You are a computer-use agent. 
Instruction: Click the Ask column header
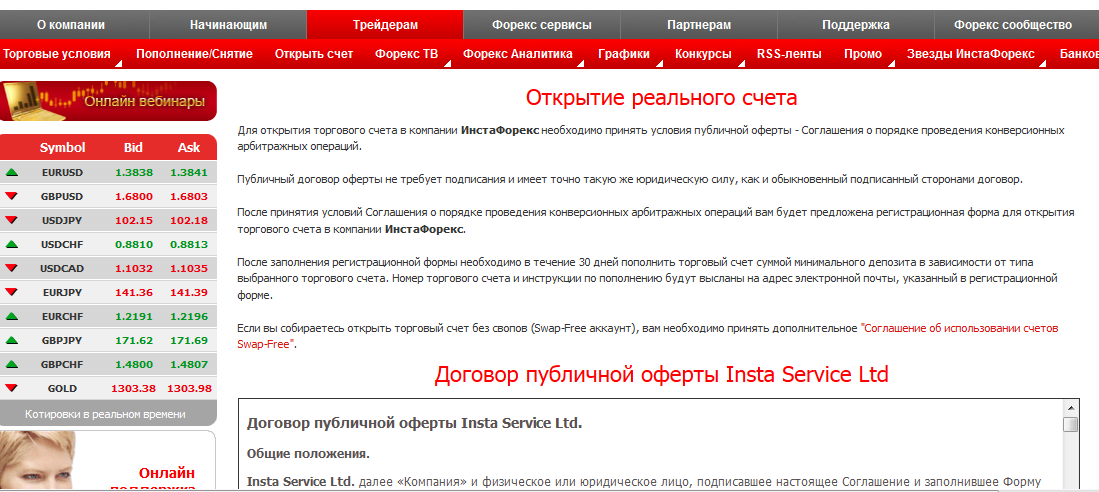[x=189, y=147]
